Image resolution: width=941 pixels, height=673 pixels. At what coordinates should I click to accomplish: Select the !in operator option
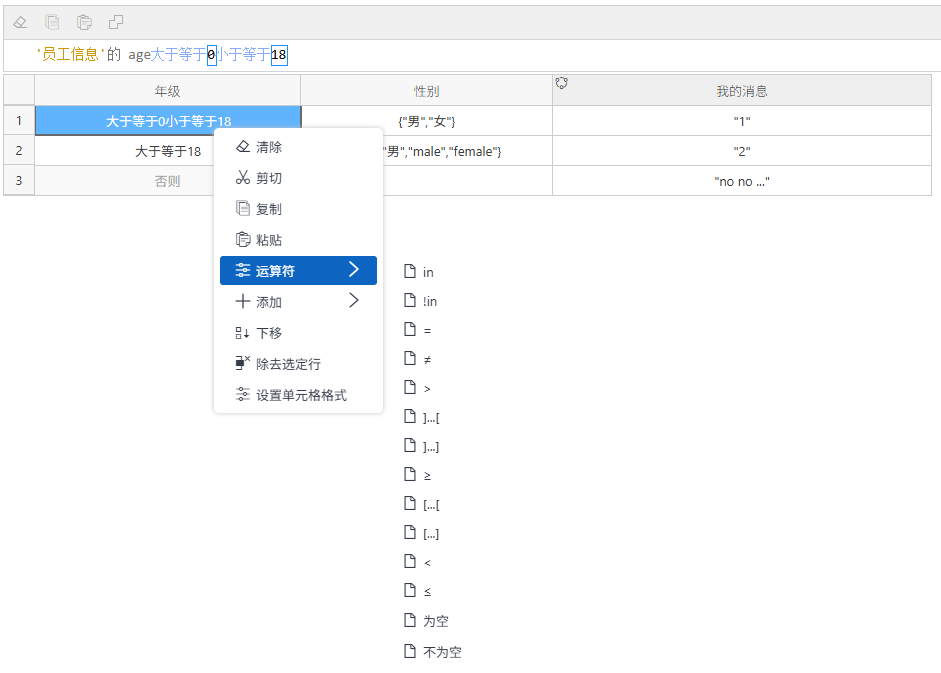pyautogui.click(x=429, y=301)
